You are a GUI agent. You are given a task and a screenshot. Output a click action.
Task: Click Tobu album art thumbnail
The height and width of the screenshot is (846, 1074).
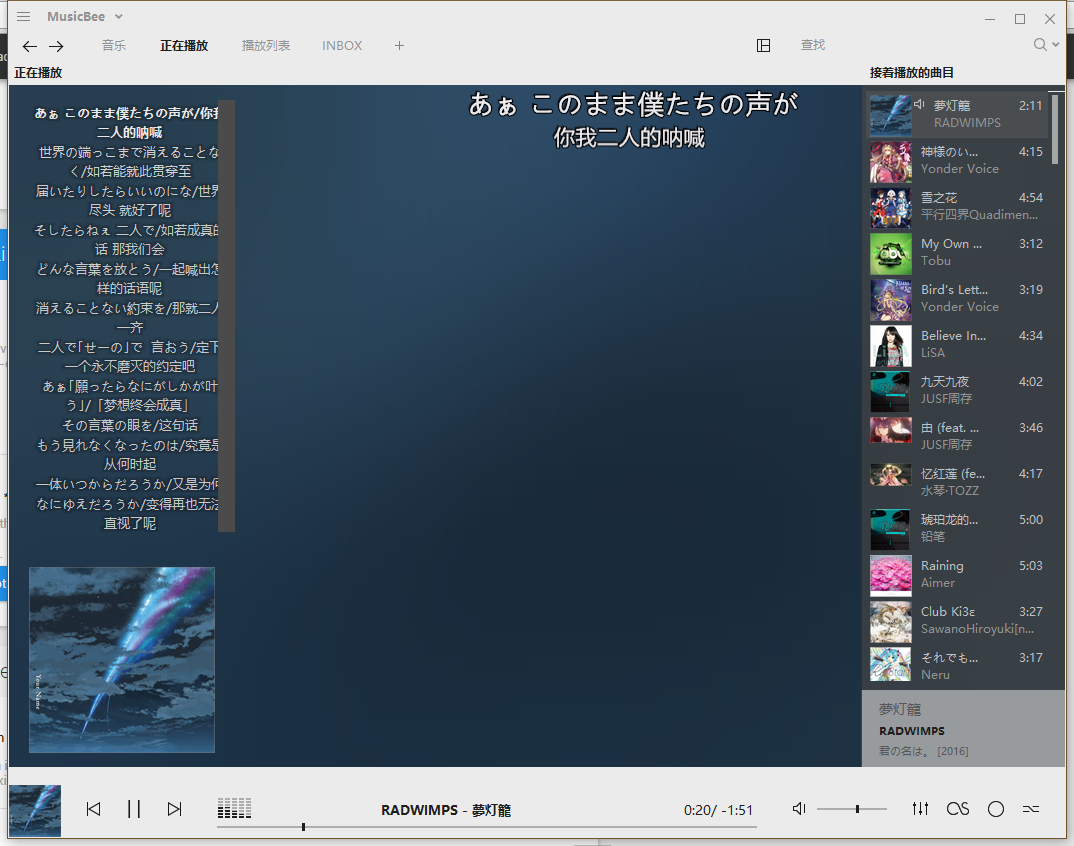click(890, 253)
